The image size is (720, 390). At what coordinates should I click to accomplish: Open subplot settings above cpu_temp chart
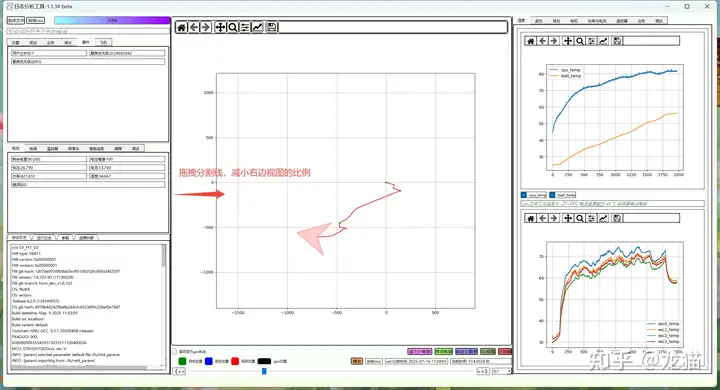tap(591, 41)
